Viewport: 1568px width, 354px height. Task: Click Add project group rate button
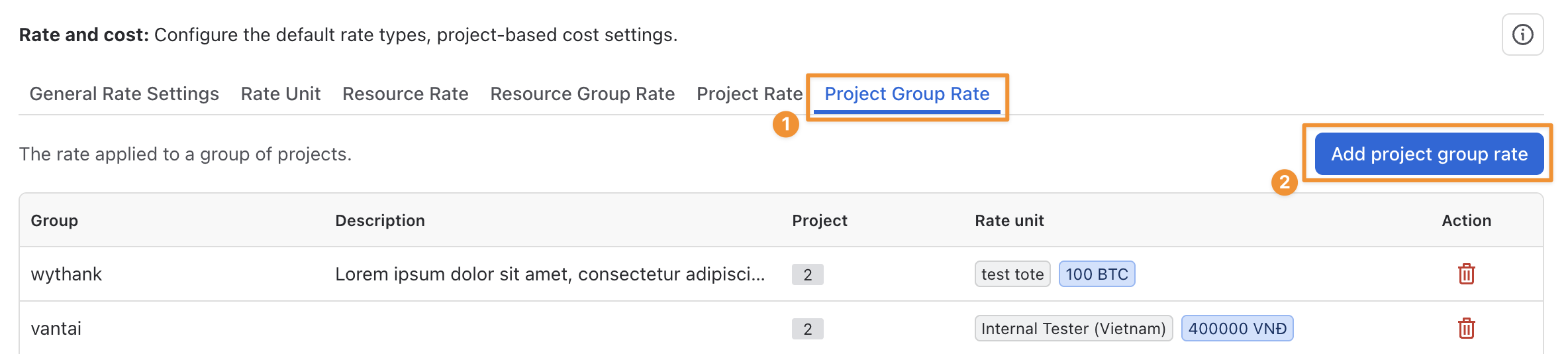[x=1429, y=154]
